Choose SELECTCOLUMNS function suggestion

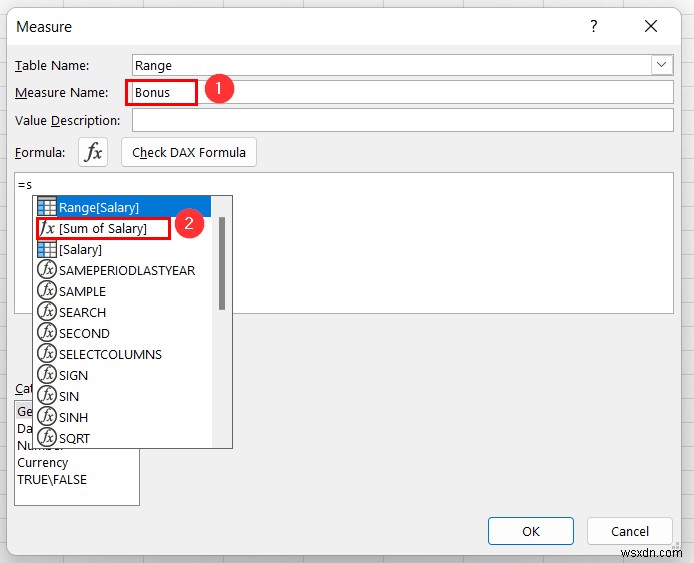point(123,354)
